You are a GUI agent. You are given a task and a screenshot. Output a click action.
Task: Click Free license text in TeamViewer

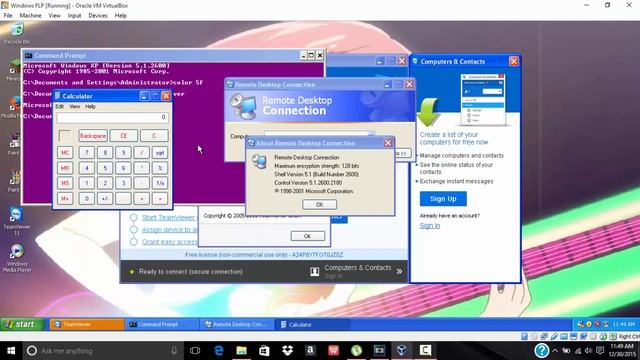point(264,255)
